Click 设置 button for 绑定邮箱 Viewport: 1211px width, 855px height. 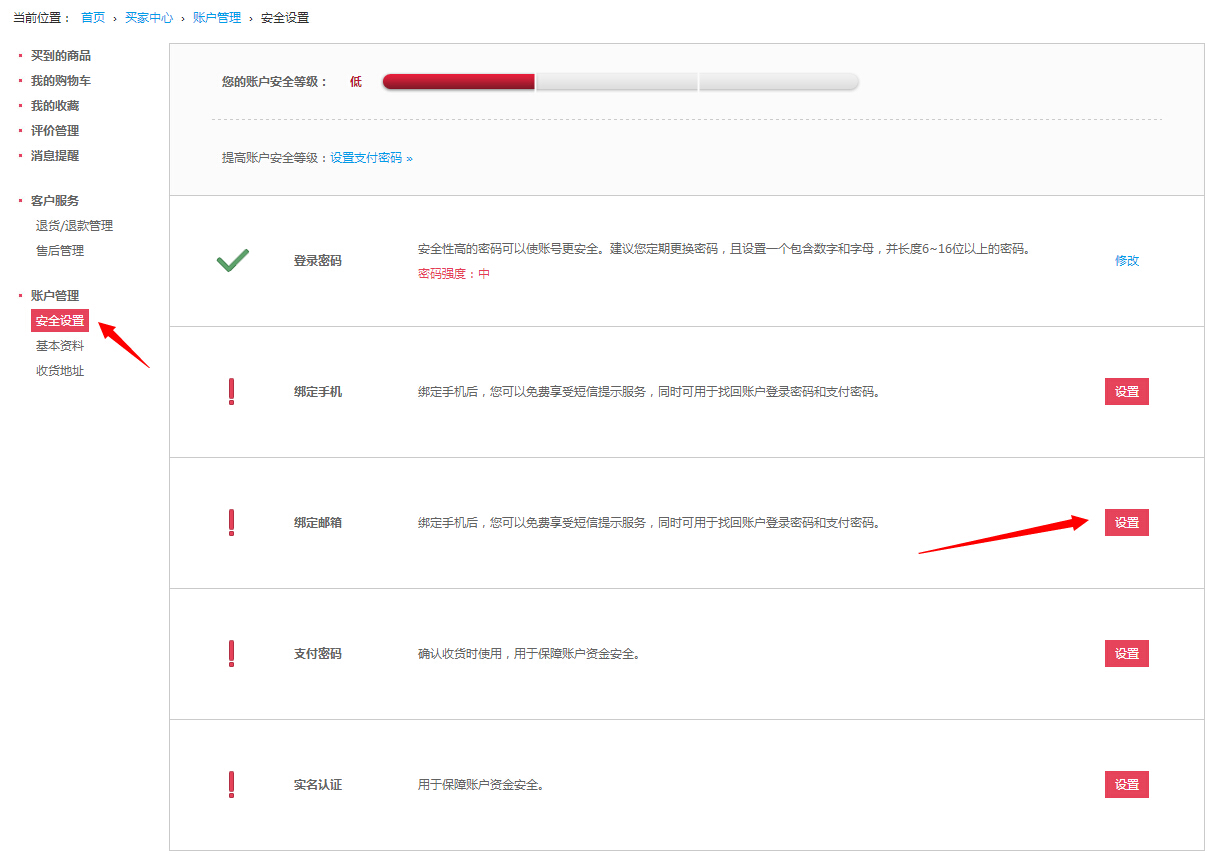click(1127, 523)
